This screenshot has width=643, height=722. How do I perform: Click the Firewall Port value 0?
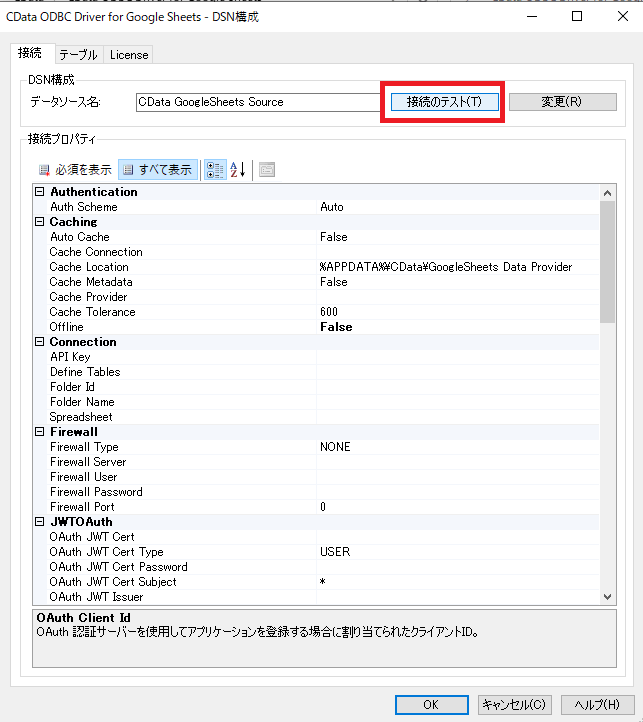pos(323,507)
